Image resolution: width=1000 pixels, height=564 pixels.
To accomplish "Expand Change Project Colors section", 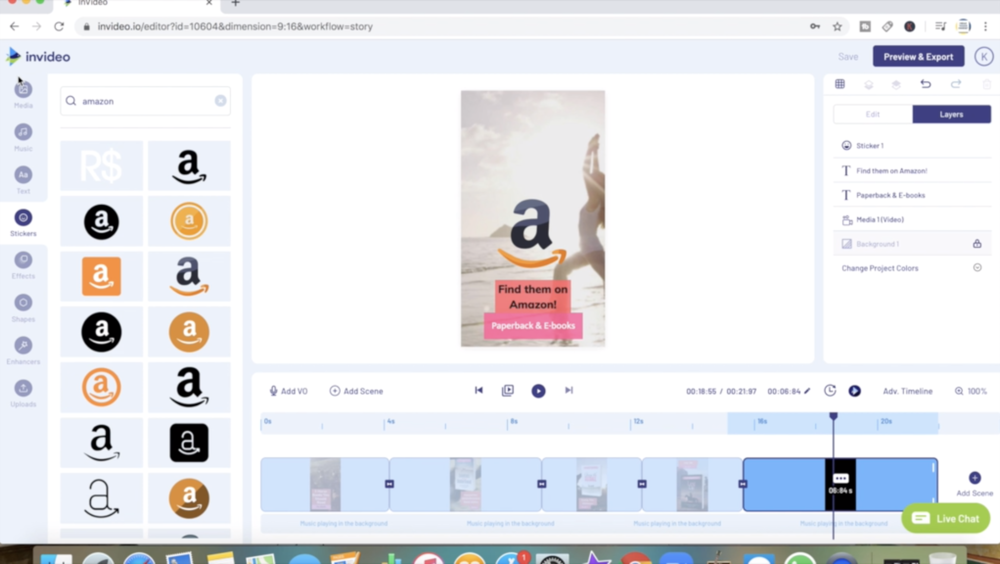I will 977,268.
